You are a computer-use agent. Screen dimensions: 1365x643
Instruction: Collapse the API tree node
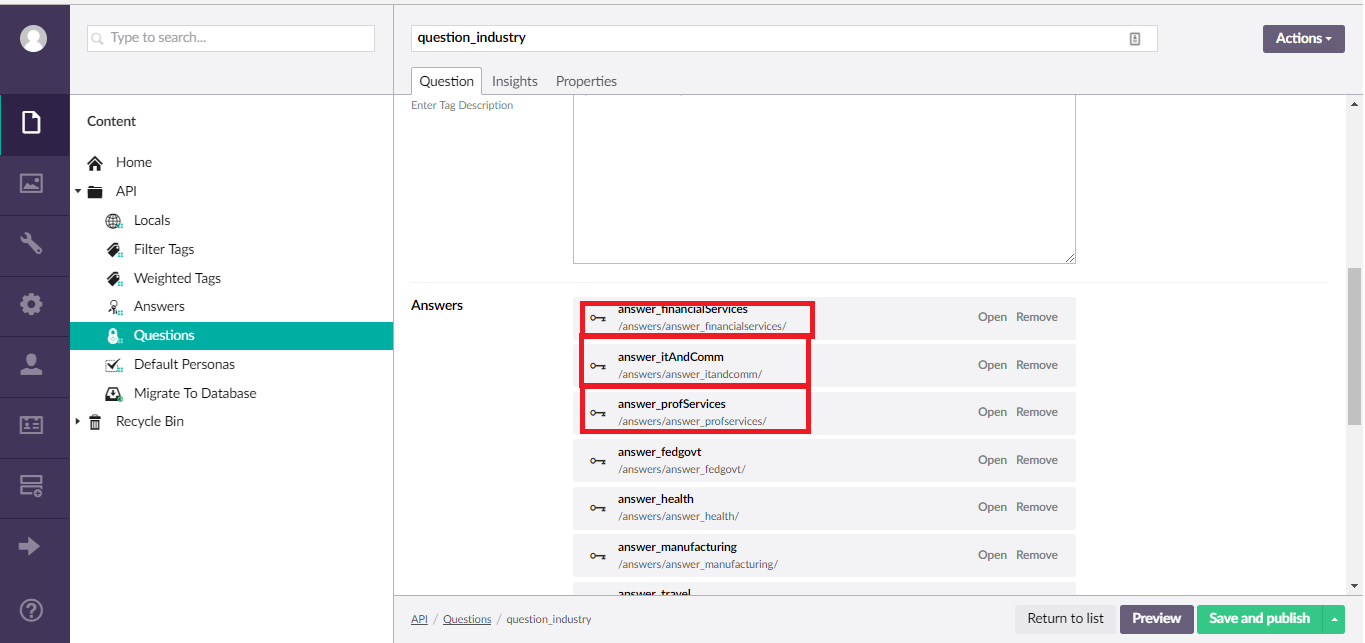[x=78, y=191]
